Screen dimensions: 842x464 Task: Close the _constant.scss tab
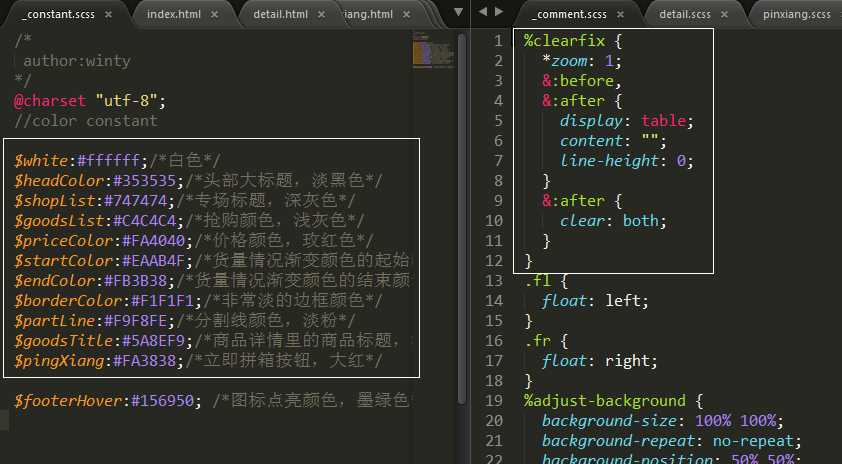108,14
